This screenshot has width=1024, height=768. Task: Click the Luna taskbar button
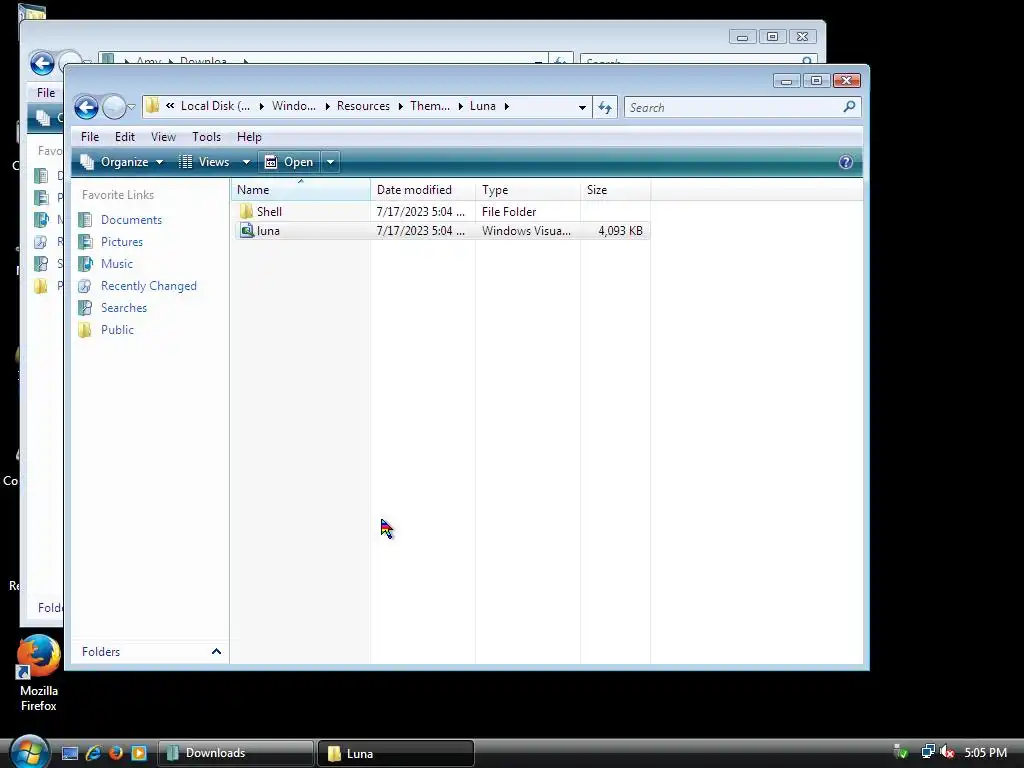point(396,753)
